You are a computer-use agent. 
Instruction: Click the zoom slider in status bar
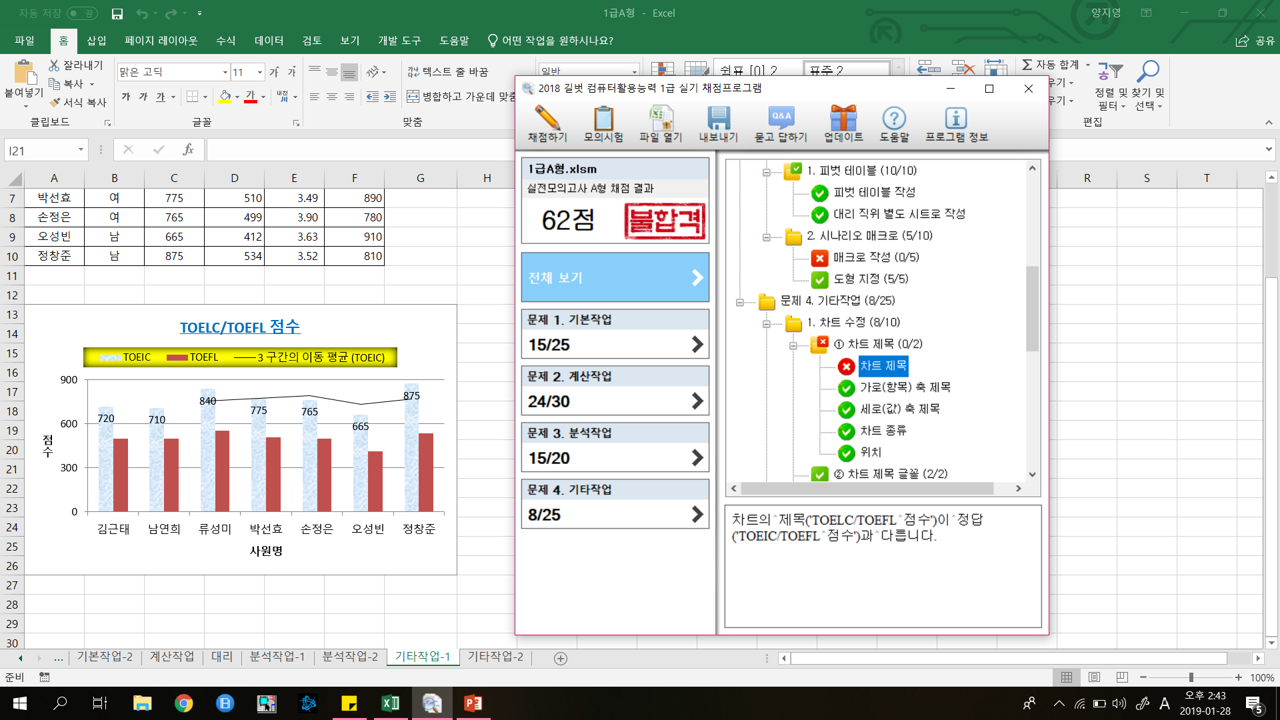tap(1190, 677)
